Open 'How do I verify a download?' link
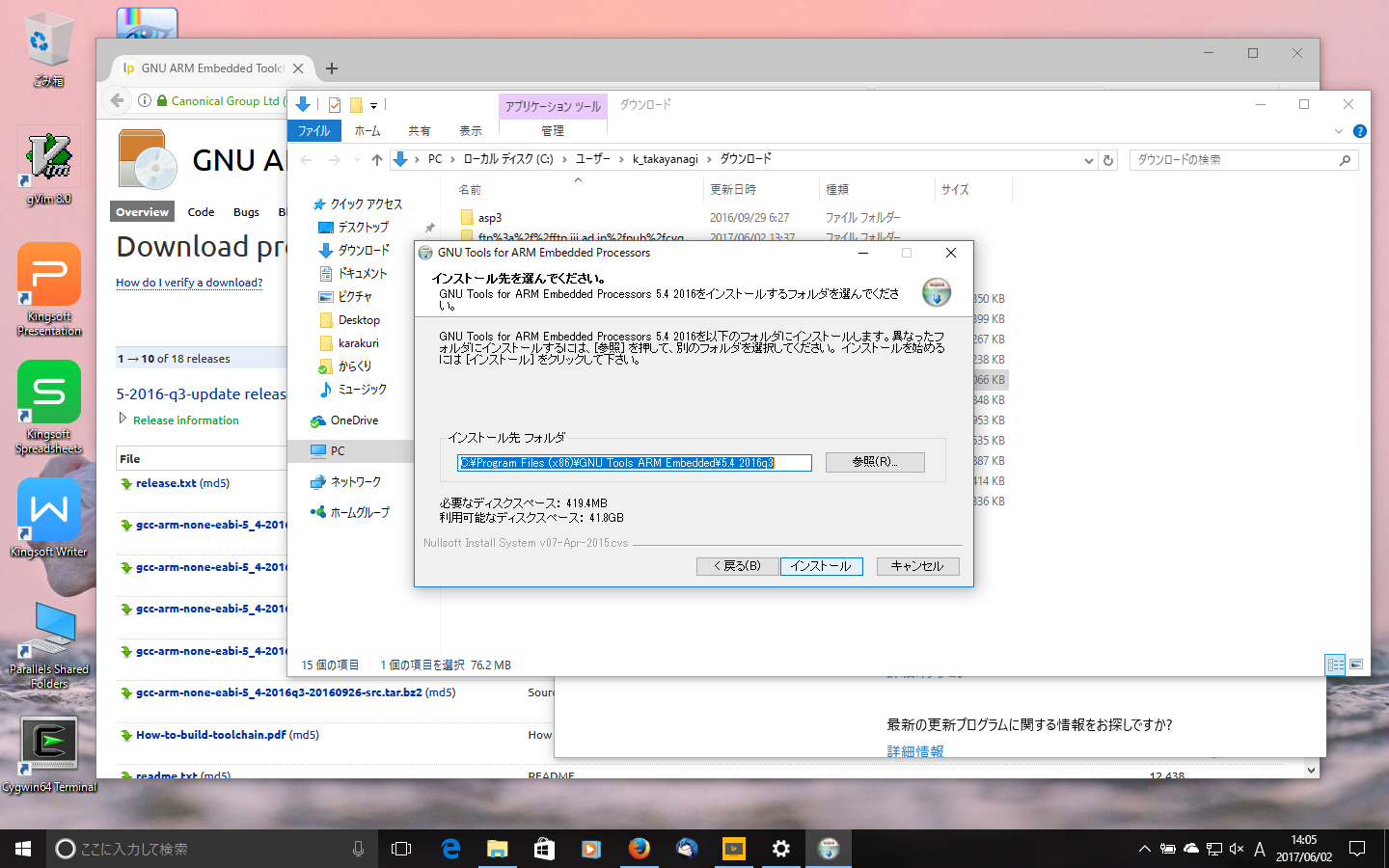The width and height of the screenshot is (1389, 868). [x=189, y=283]
